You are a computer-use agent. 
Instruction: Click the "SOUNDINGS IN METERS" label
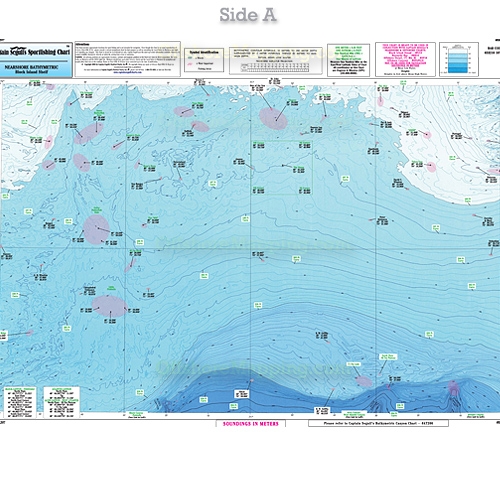tap(250, 424)
